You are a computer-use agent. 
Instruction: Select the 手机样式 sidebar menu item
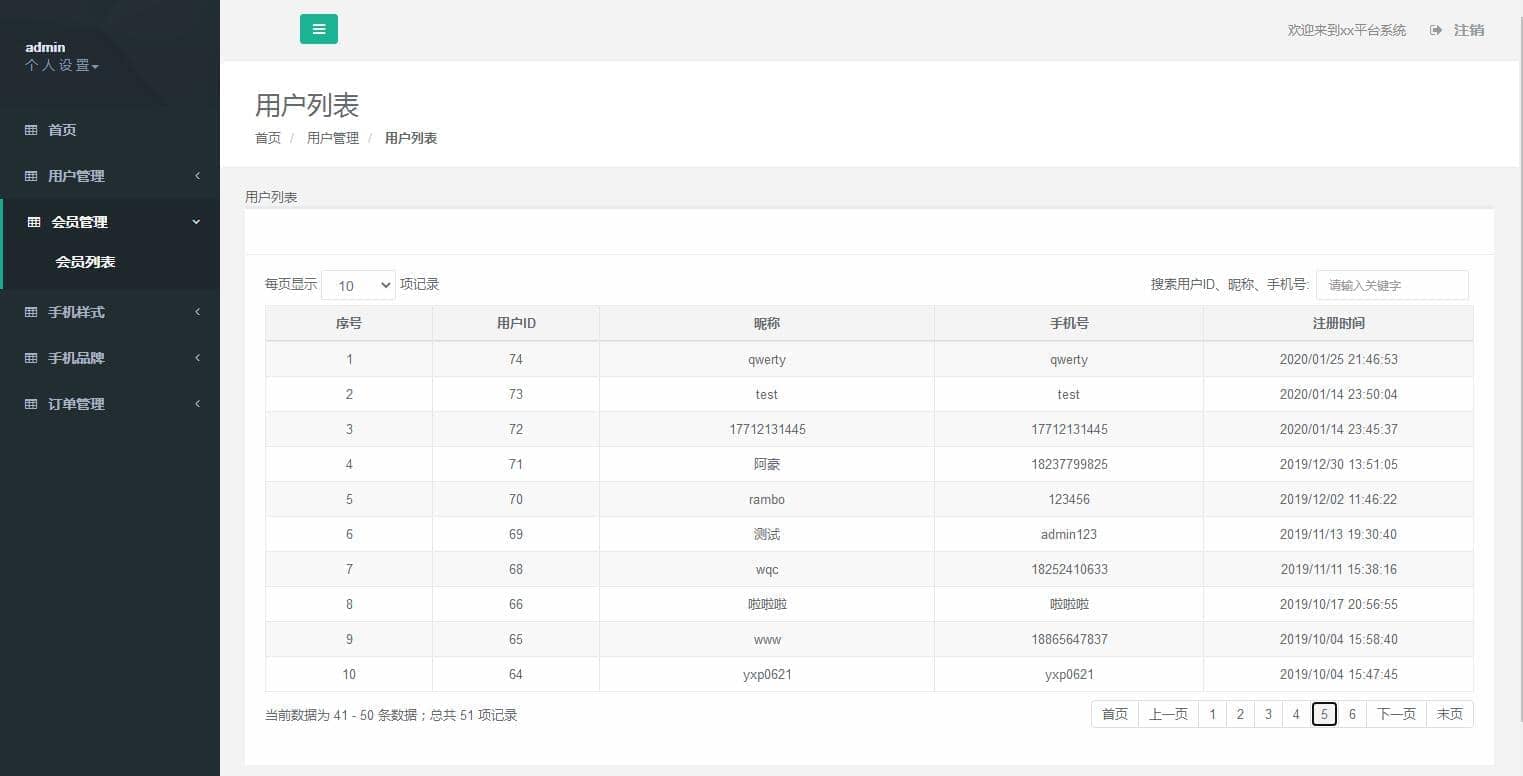(x=77, y=312)
